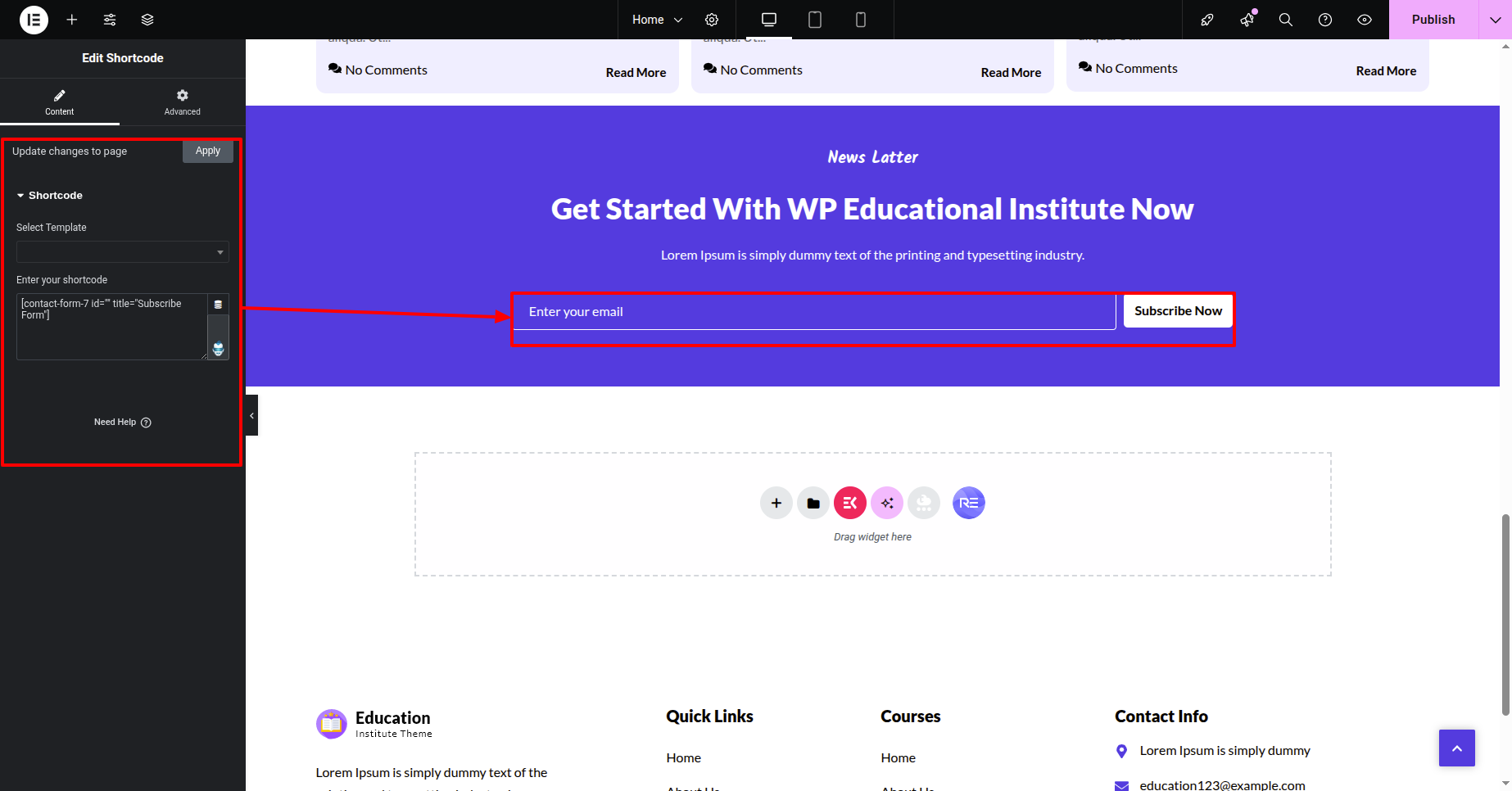Open the Elementor logo menu

(x=34, y=20)
